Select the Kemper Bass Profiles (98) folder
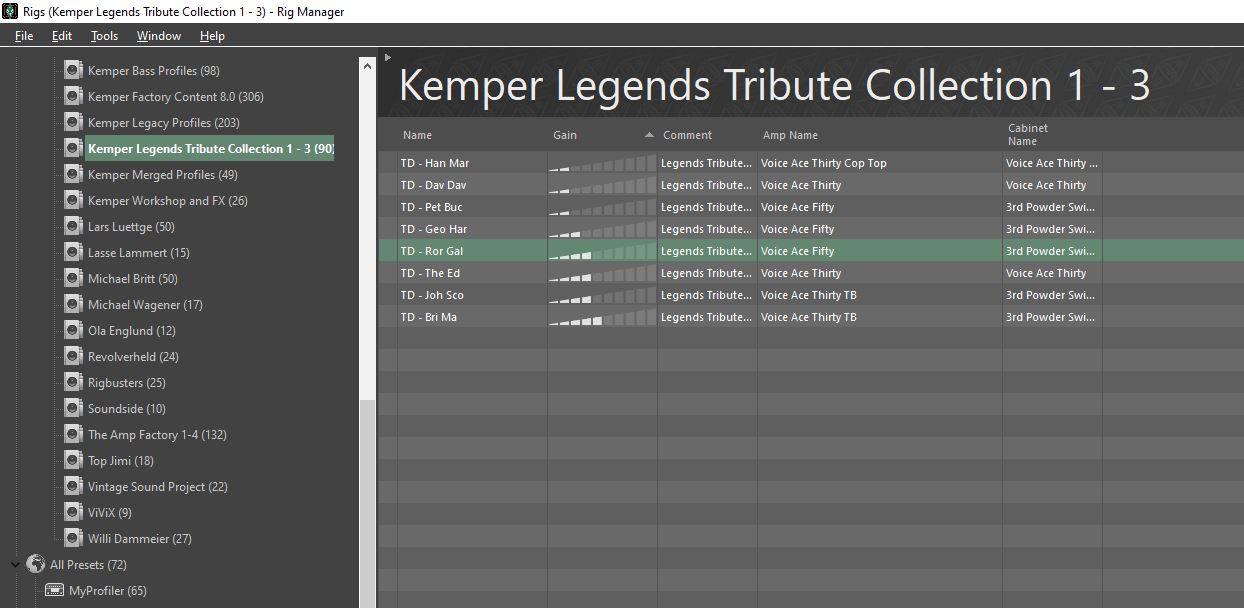The image size is (1244, 608). (x=154, y=71)
